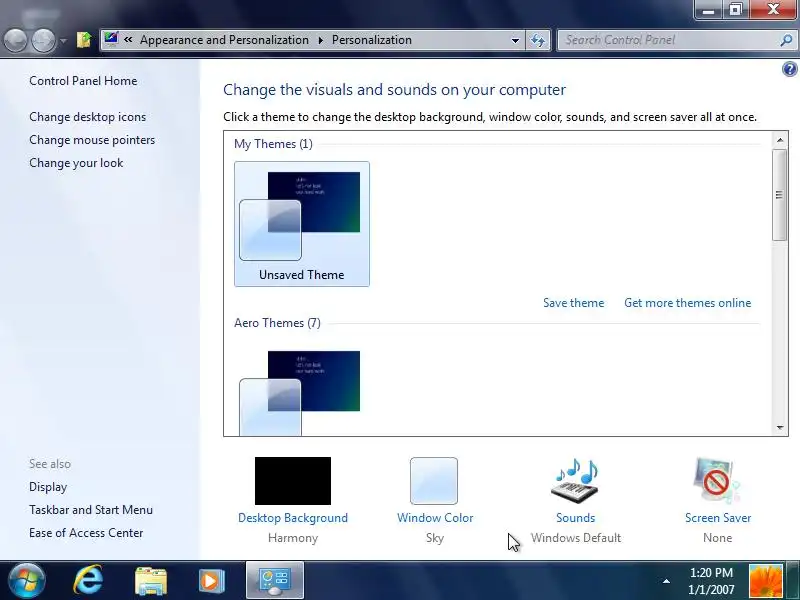Minimize the Personalization window
Viewport: 800px width, 600px height.
coord(708,10)
